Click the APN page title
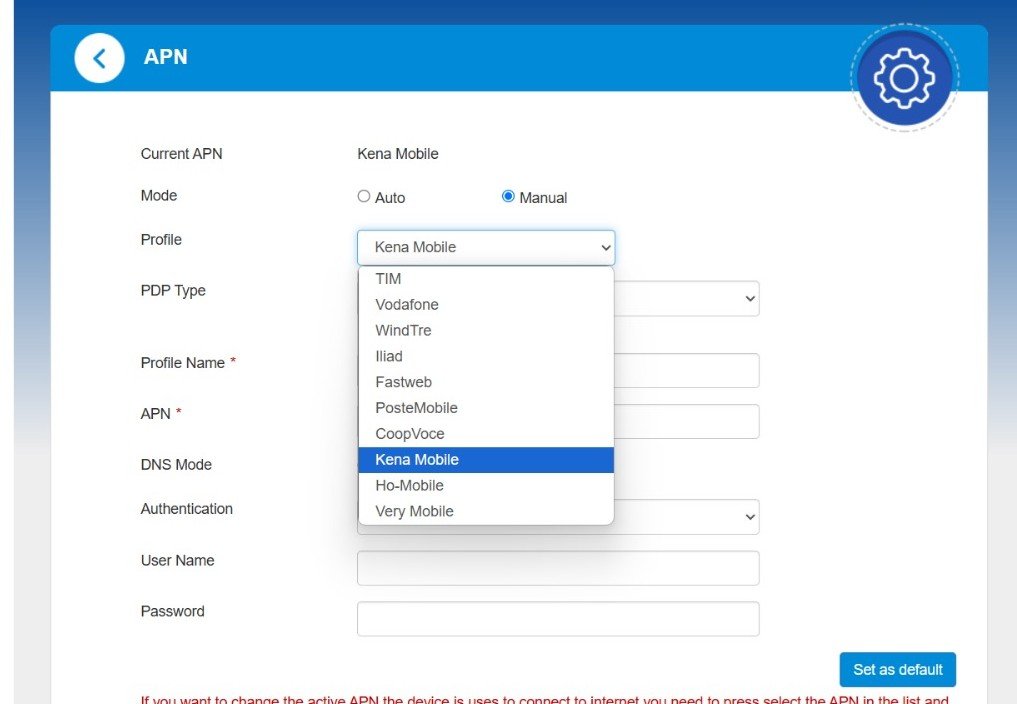This screenshot has height=704, width=1017. pos(165,57)
